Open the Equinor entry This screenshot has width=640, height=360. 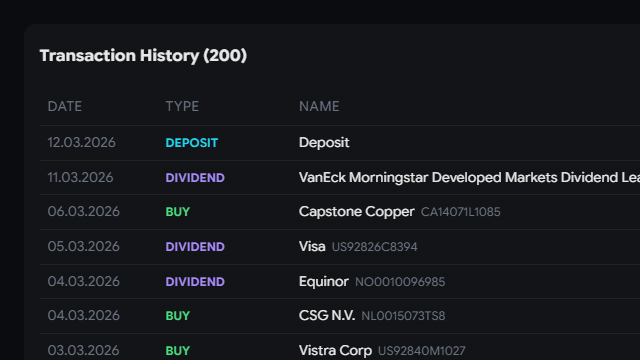tap(324, 282)
